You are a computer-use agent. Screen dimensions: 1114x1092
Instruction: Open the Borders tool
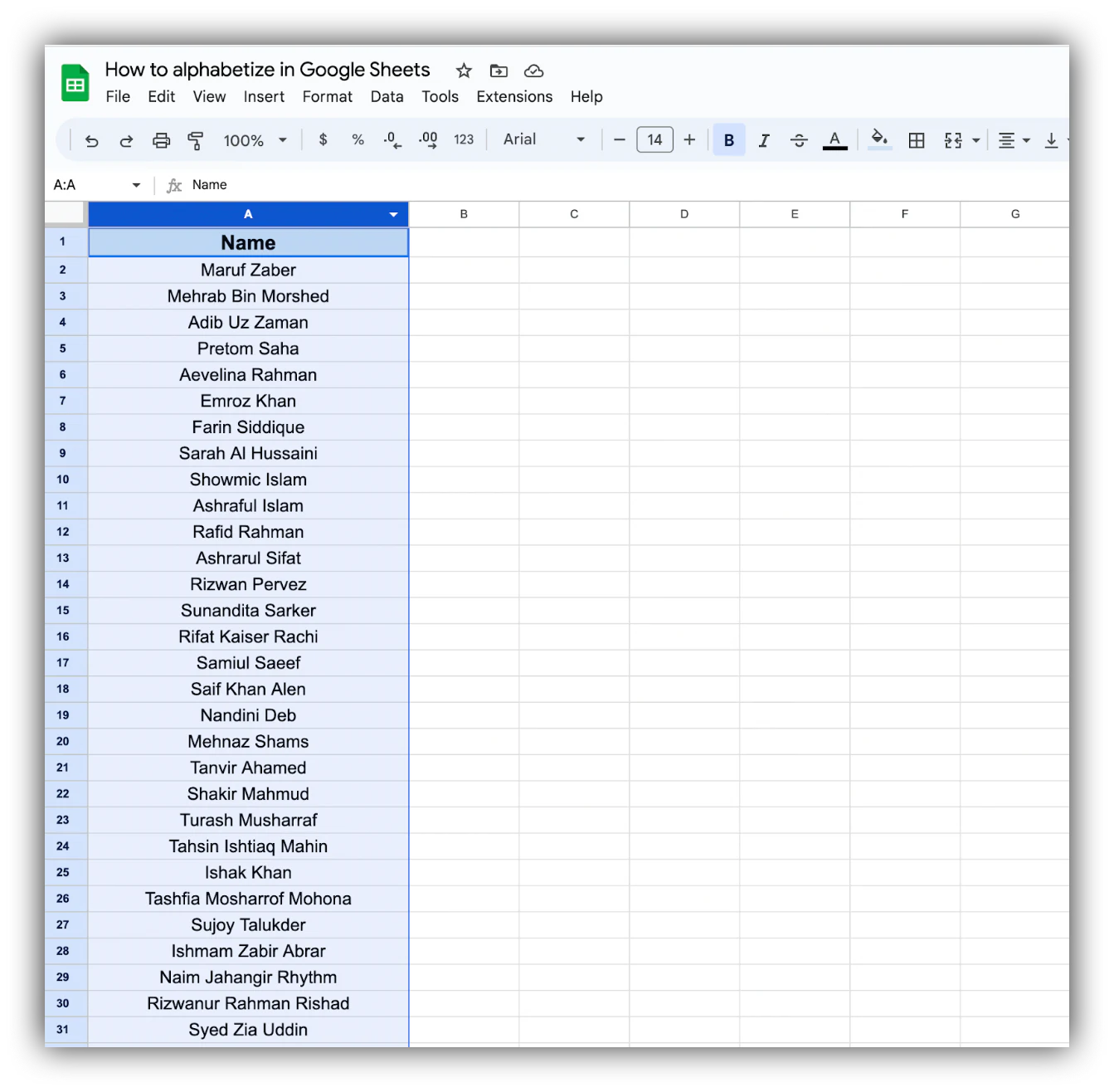pos(917,140)
